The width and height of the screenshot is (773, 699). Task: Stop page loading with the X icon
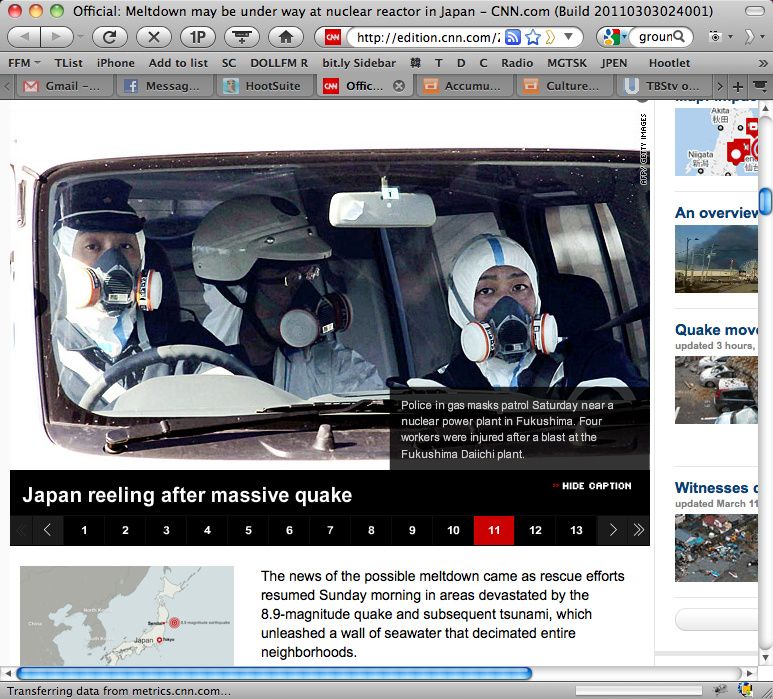point(153,37)
